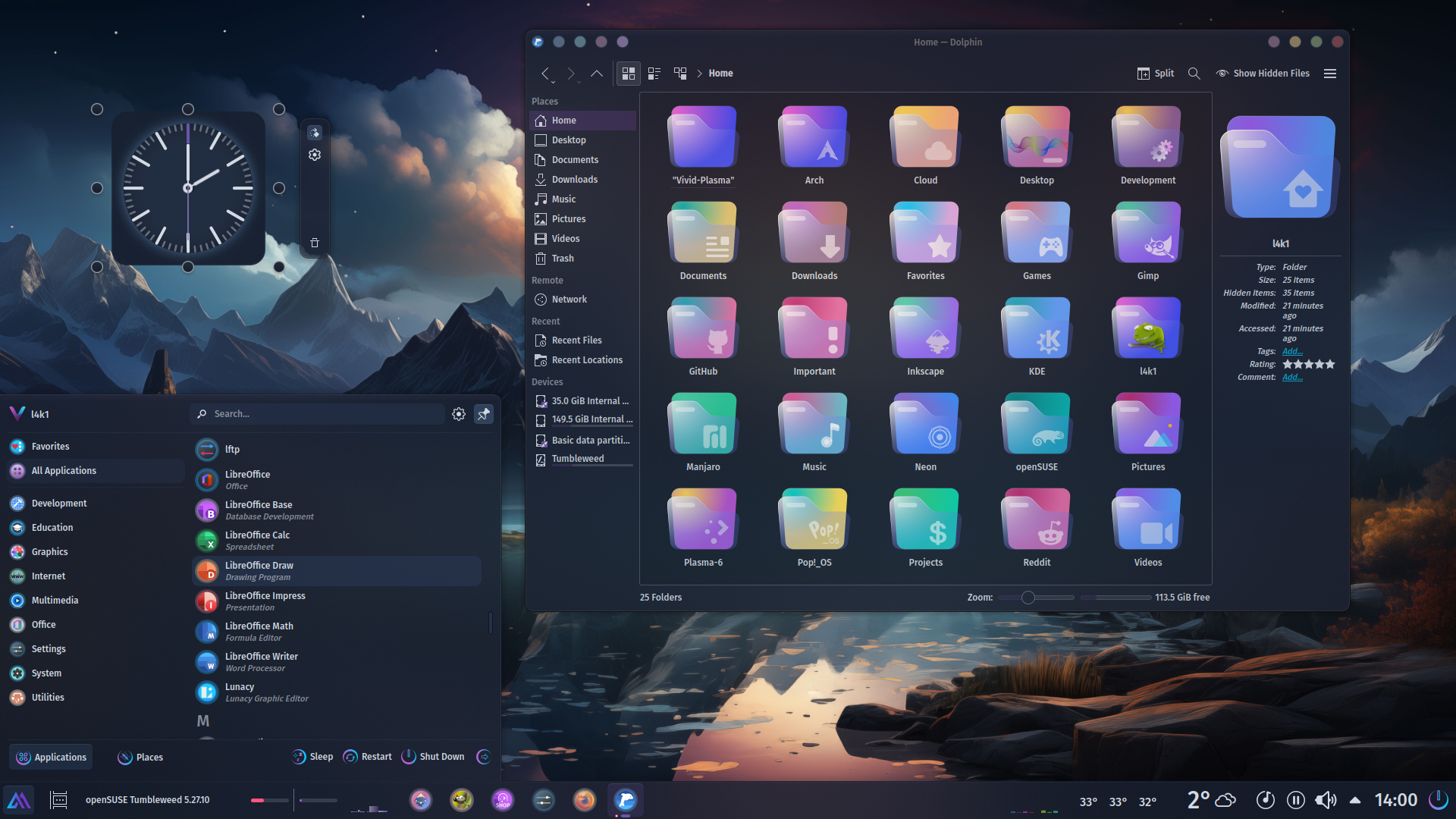
Task: Click the free-space bar in status bar
Action: (x=1116, y=598)
